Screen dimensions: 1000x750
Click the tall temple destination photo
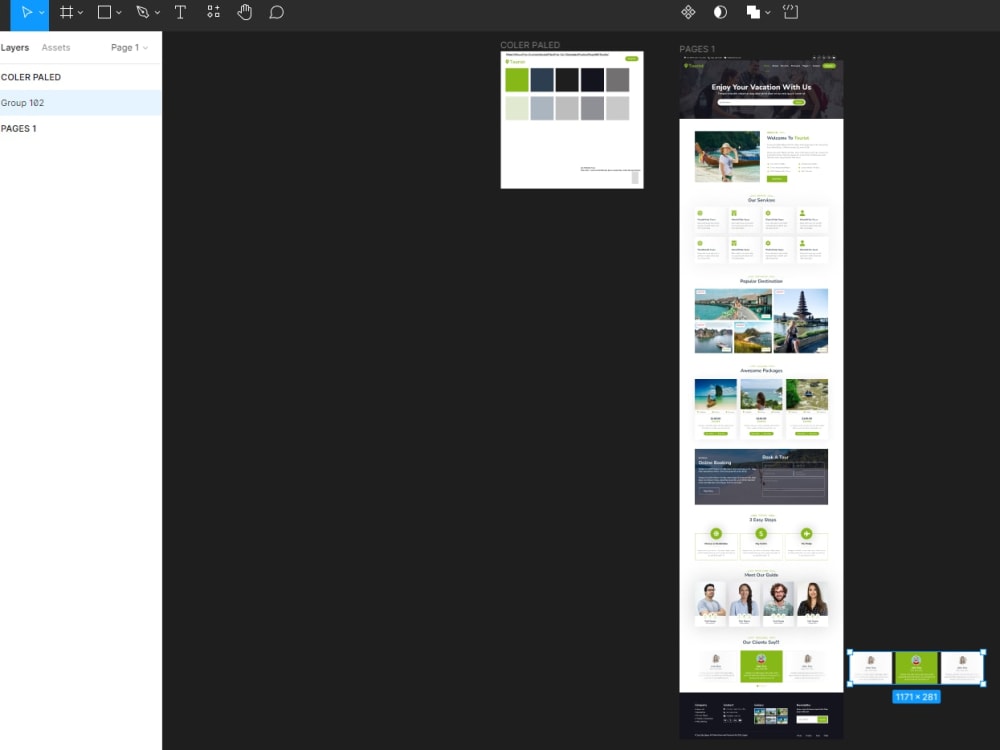pos(801,321)
